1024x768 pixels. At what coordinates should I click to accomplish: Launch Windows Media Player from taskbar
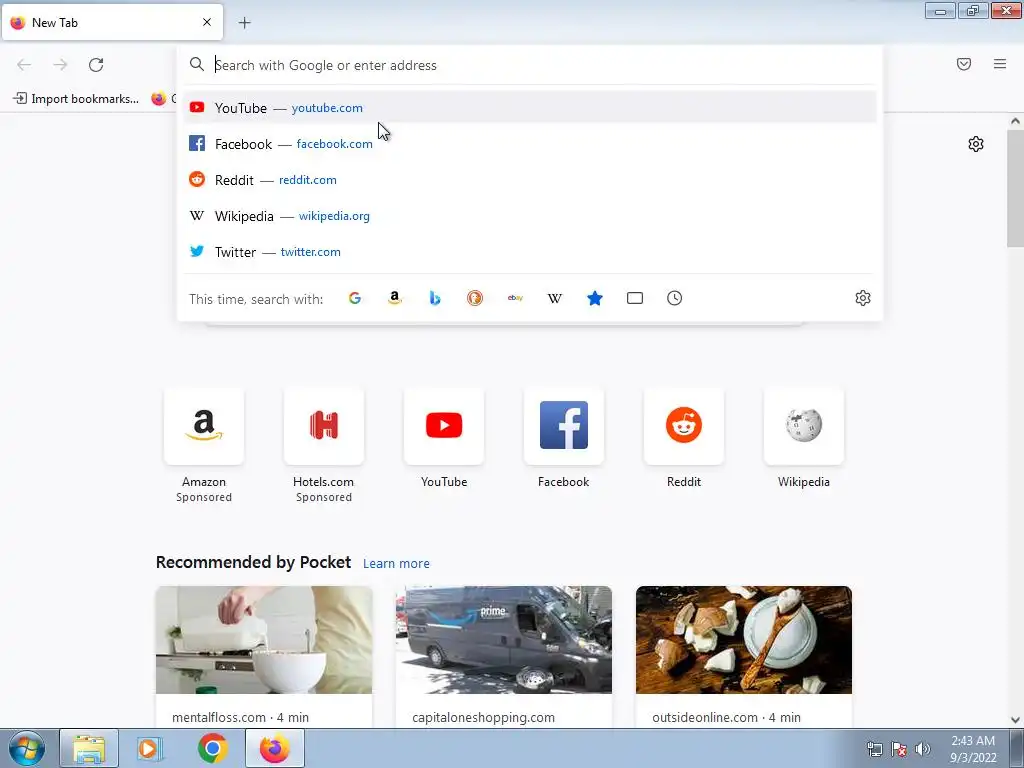(x=150, y=749)
